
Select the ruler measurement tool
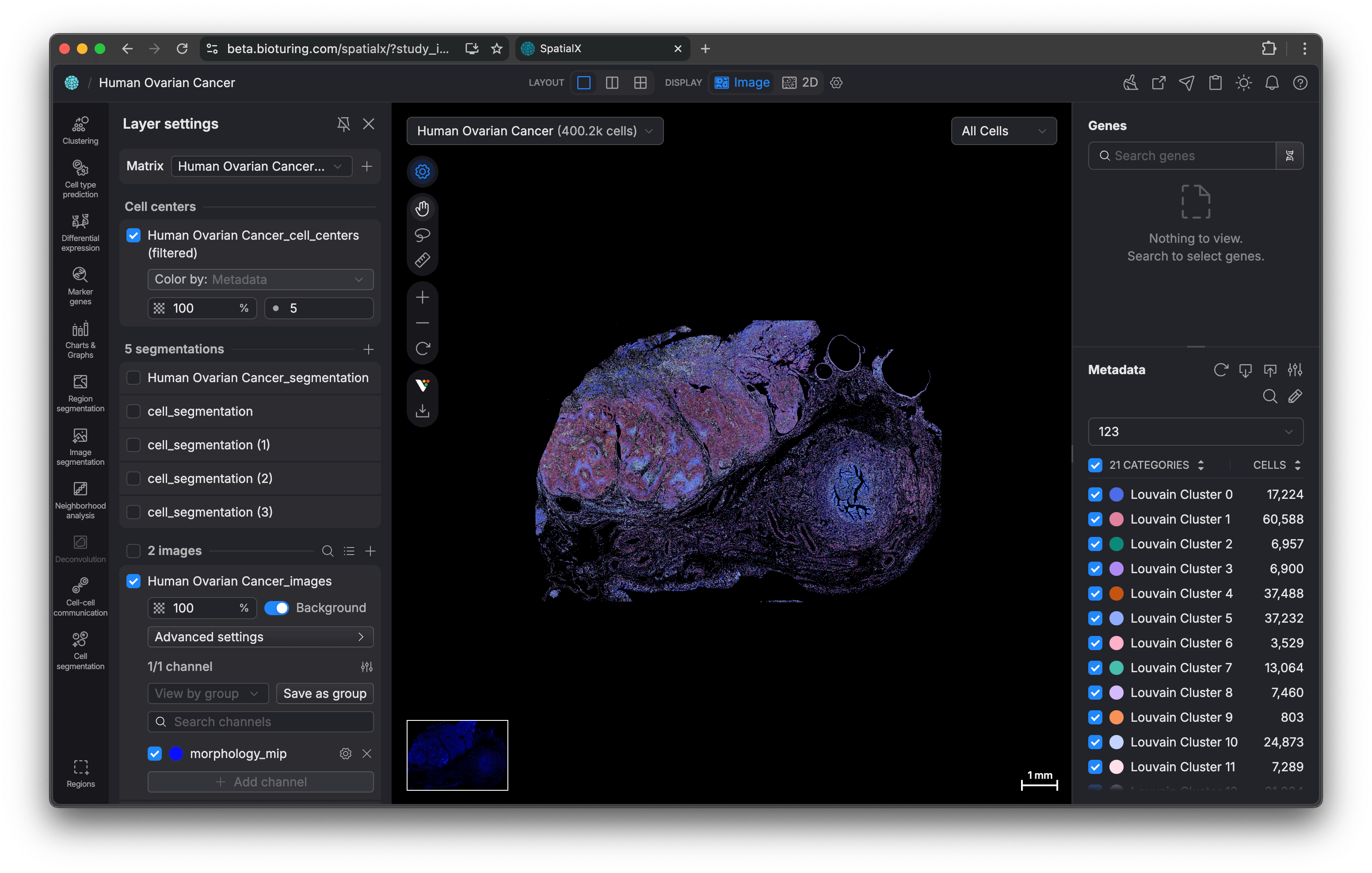click(422, 260)
